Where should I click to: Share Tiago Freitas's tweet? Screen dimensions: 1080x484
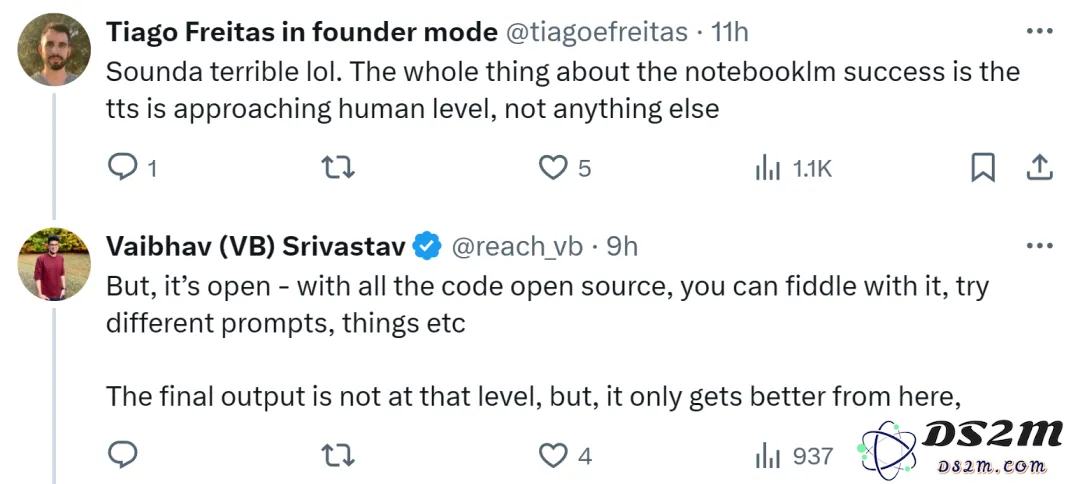[1039, 167]
